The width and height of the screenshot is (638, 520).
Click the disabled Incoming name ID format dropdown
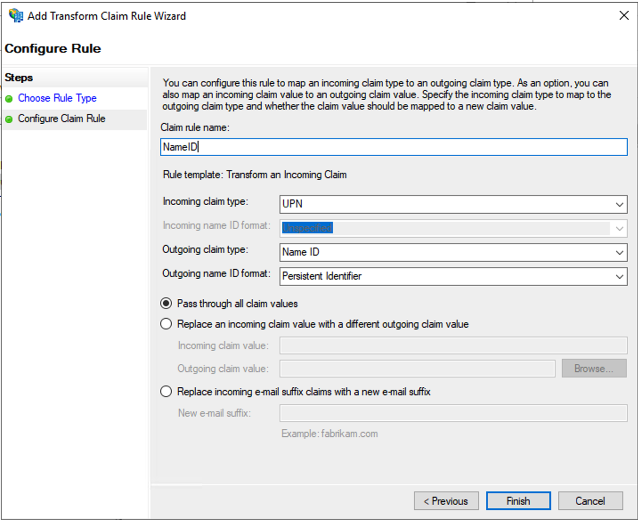[453, 228]
